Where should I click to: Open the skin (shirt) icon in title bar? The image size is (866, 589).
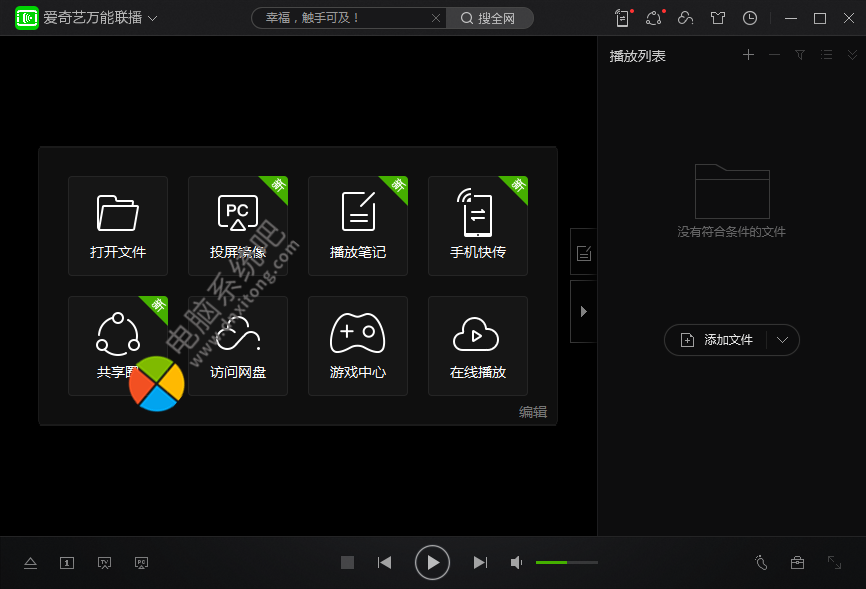(717, 18)
